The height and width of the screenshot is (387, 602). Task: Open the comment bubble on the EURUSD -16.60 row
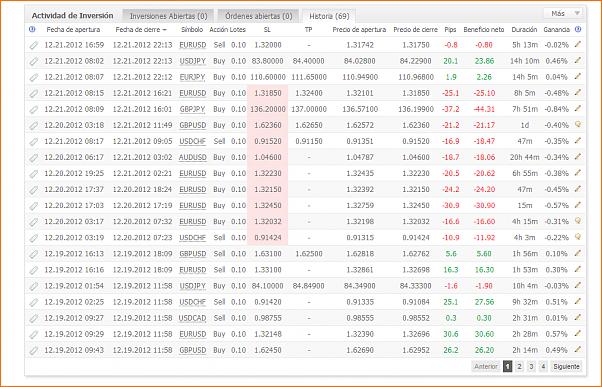pos(578,221)
